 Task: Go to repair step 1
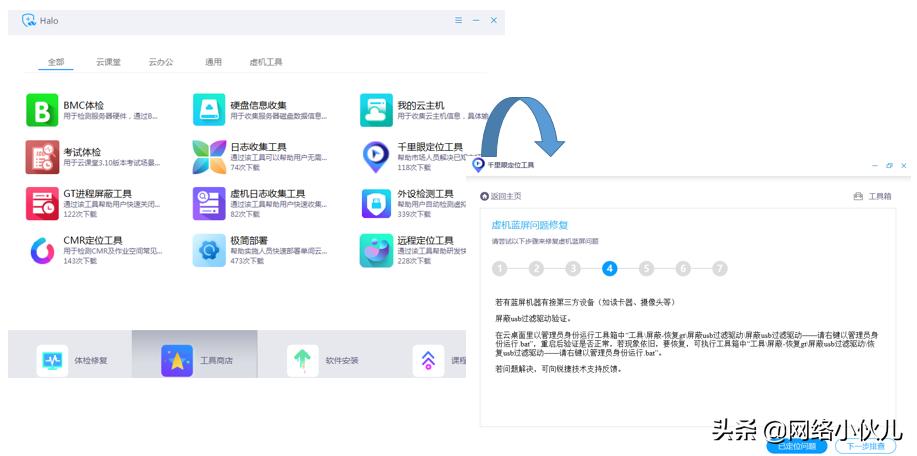[x=499, y=269]
